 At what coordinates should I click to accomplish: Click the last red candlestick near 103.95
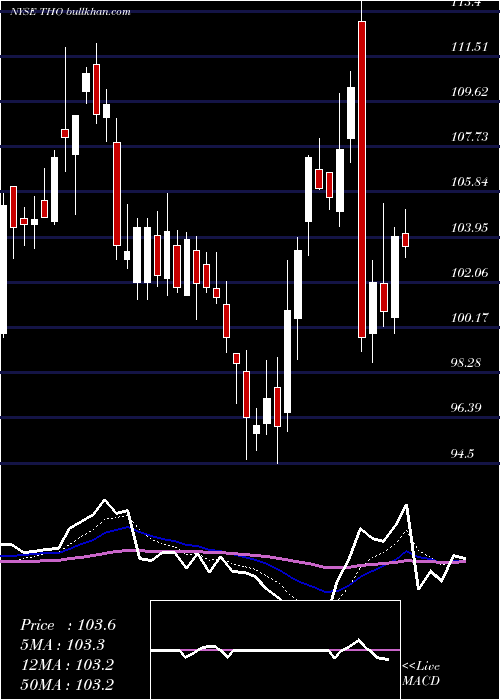coord(405,240)
